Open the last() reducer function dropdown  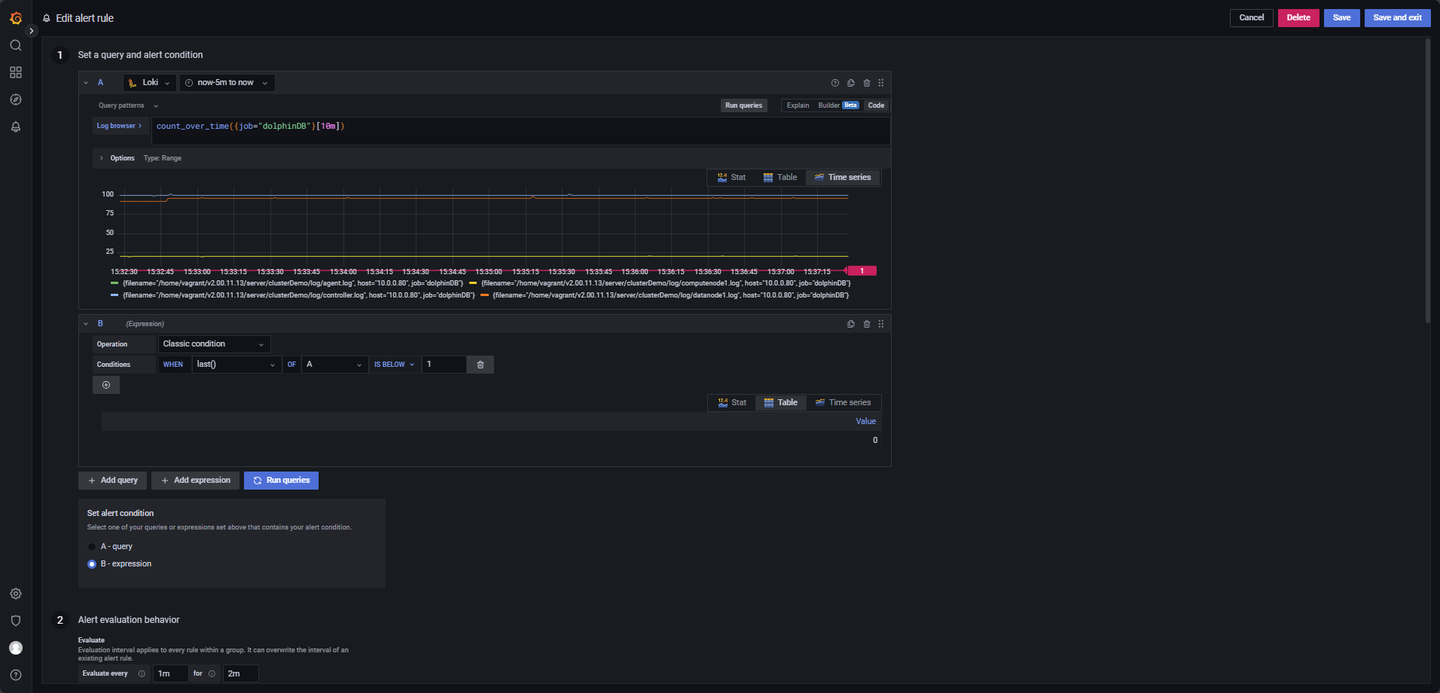[x=236, y=365]
